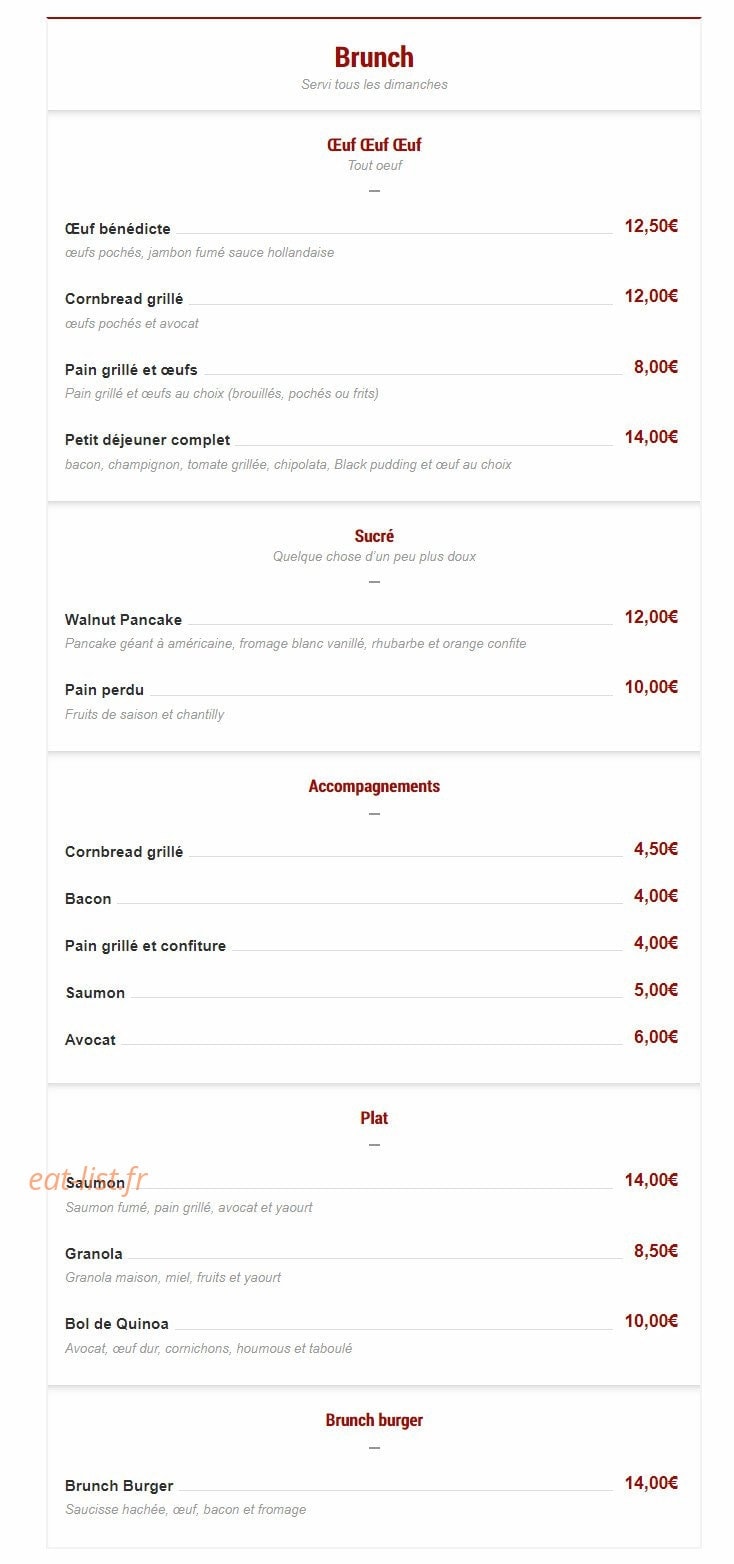Click the eat-list.fr watermark
Screen dimensions: 734x1564
[88, 1179]
